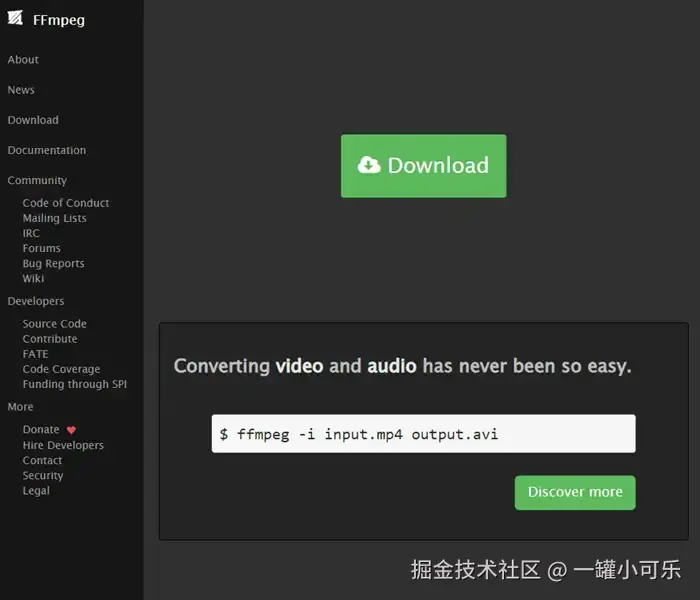The image size is (700, 600).
Task: Open Hire Developers link
Action: [x=63, y=446]
